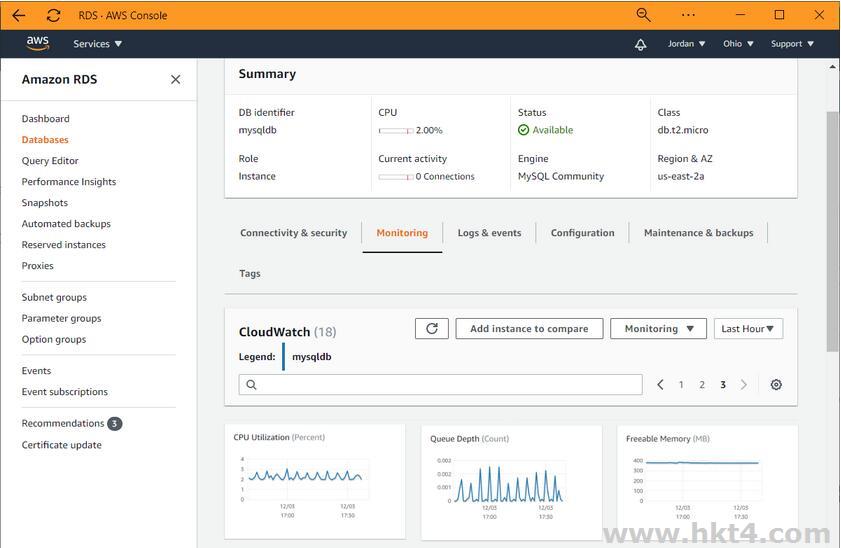Open Certificate update
Screen dimensions: 841x548
62,445
